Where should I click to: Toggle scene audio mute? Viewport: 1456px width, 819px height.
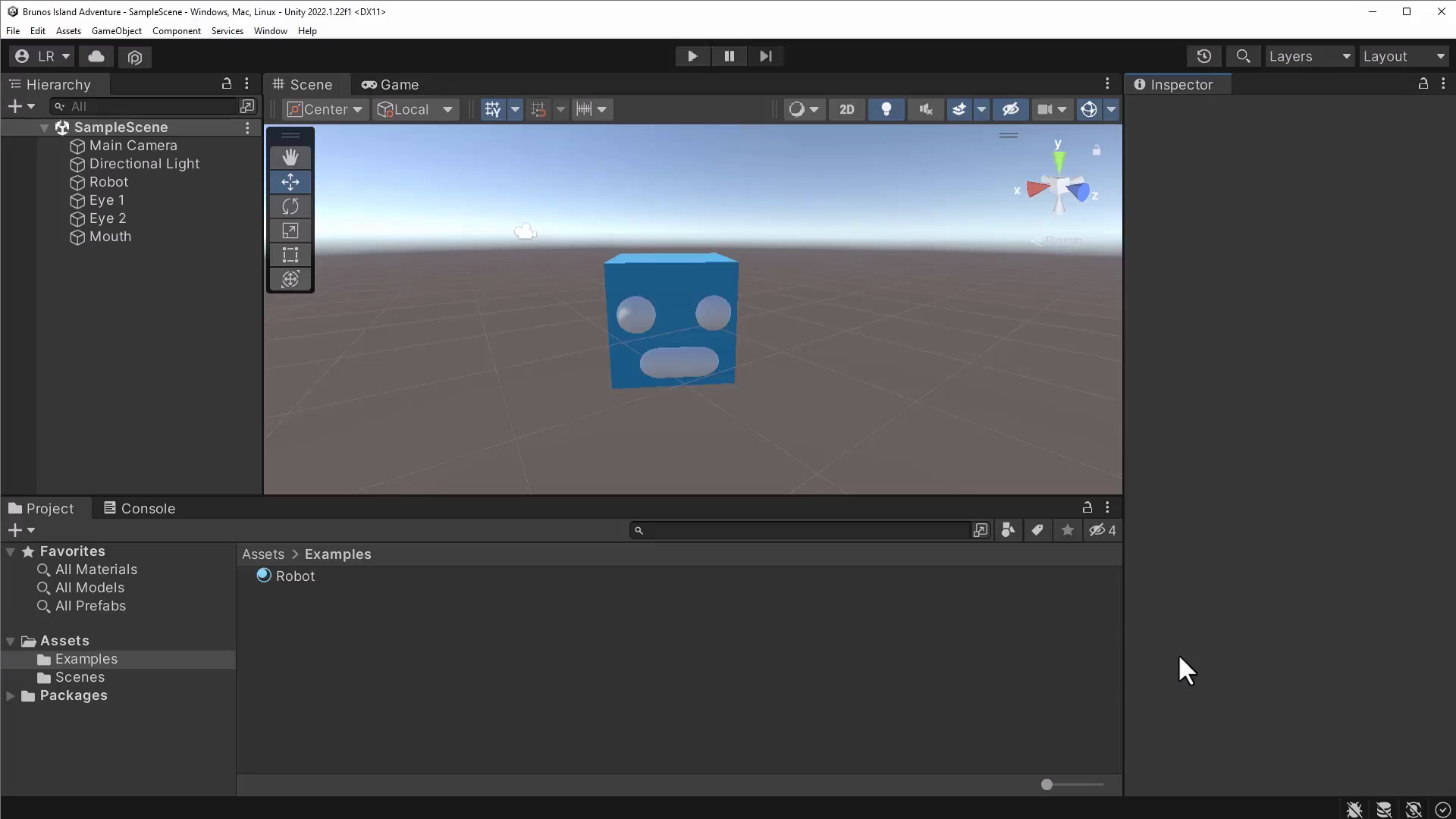click(x=926, y=109)
